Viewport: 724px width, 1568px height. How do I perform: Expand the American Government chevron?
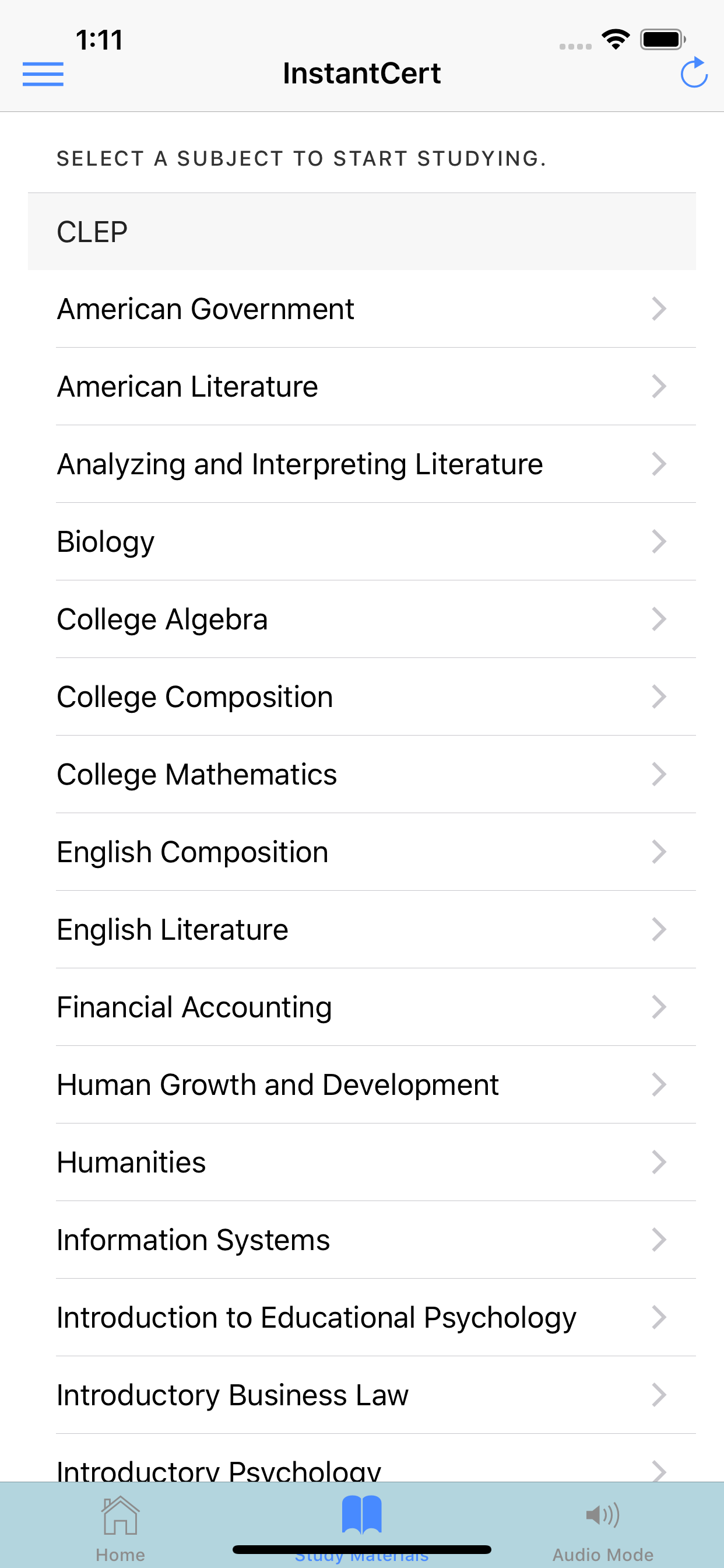point(658,309)
